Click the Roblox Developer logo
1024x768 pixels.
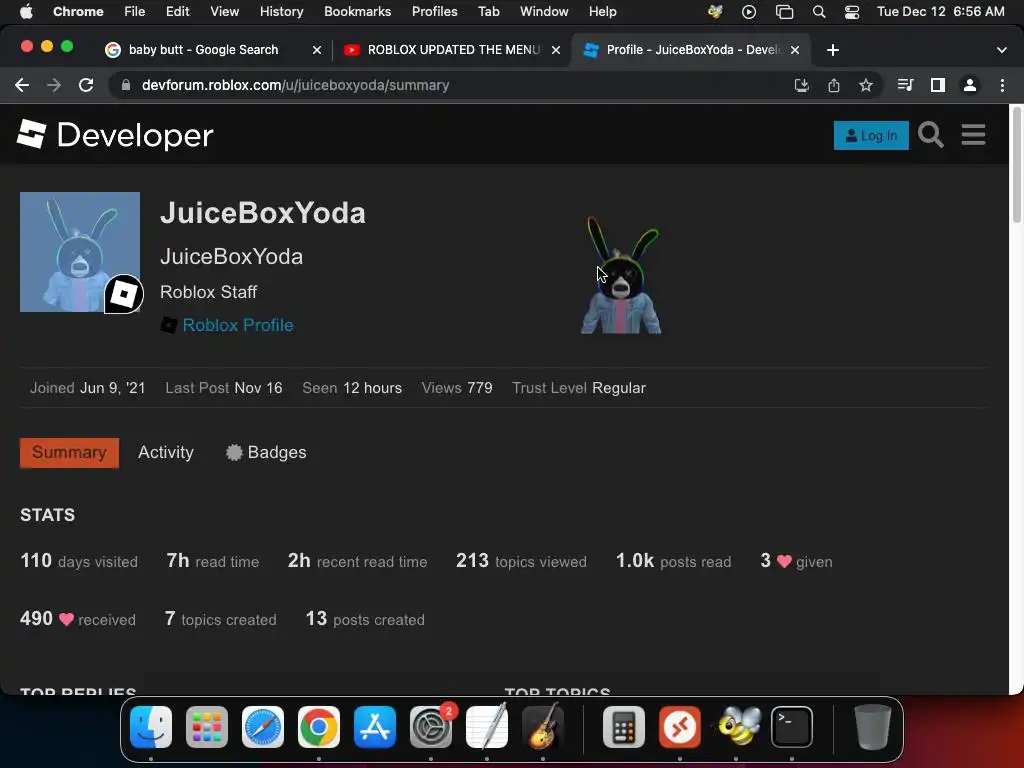click(x=115, y=135)
